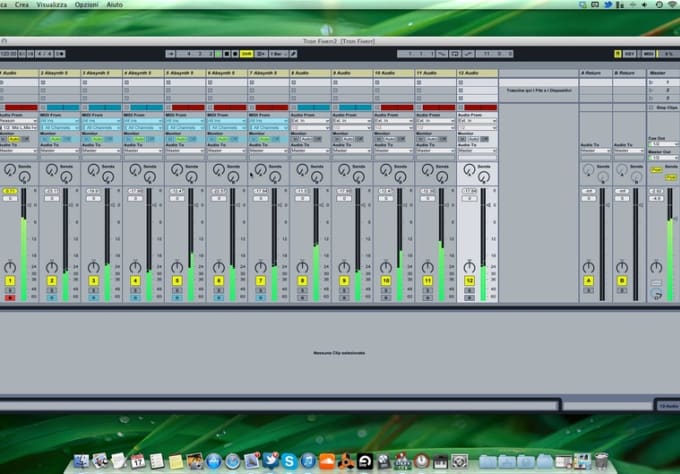Open the Aiuto menu
This screenshot has width=680, height=474.
point(114,5)
